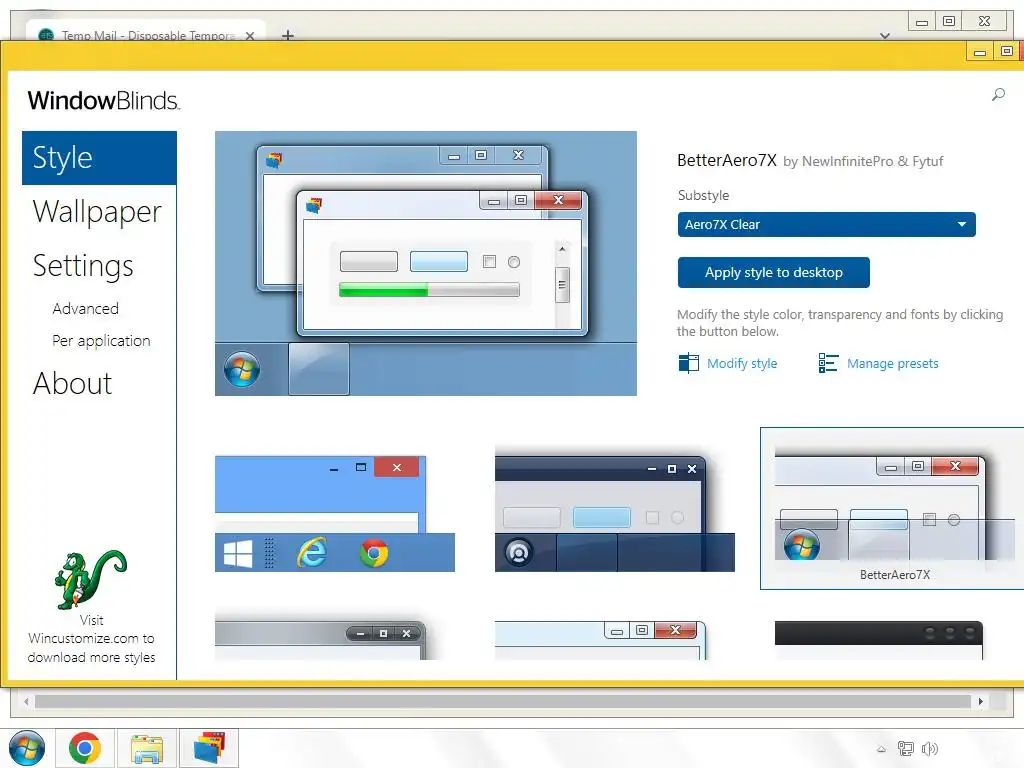Viewport: 1024px width, 768px height.
Task: Click the Manage presets list icon
Action: tap(828, 363)
